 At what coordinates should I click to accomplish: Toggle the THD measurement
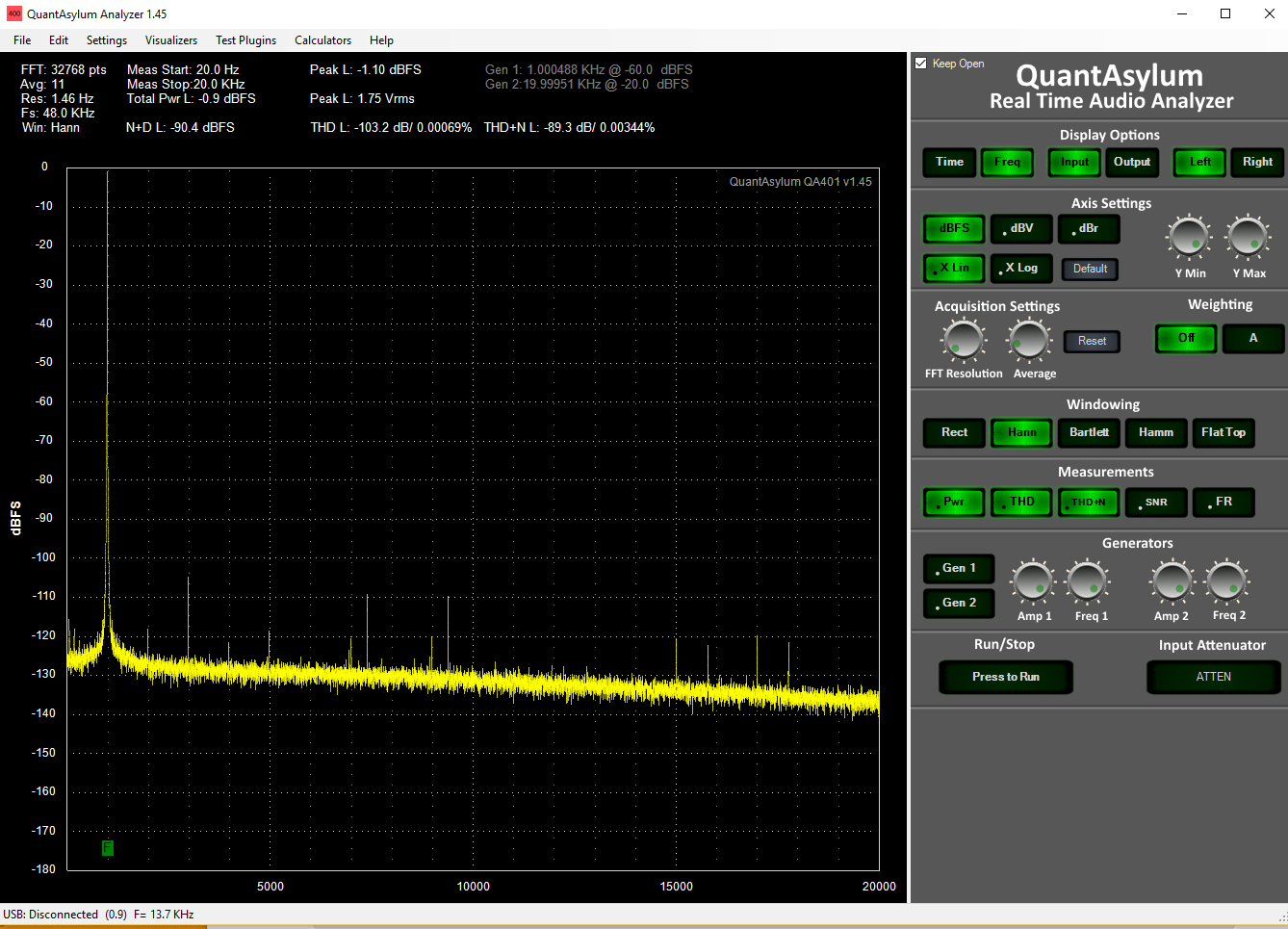point(1021,502)
